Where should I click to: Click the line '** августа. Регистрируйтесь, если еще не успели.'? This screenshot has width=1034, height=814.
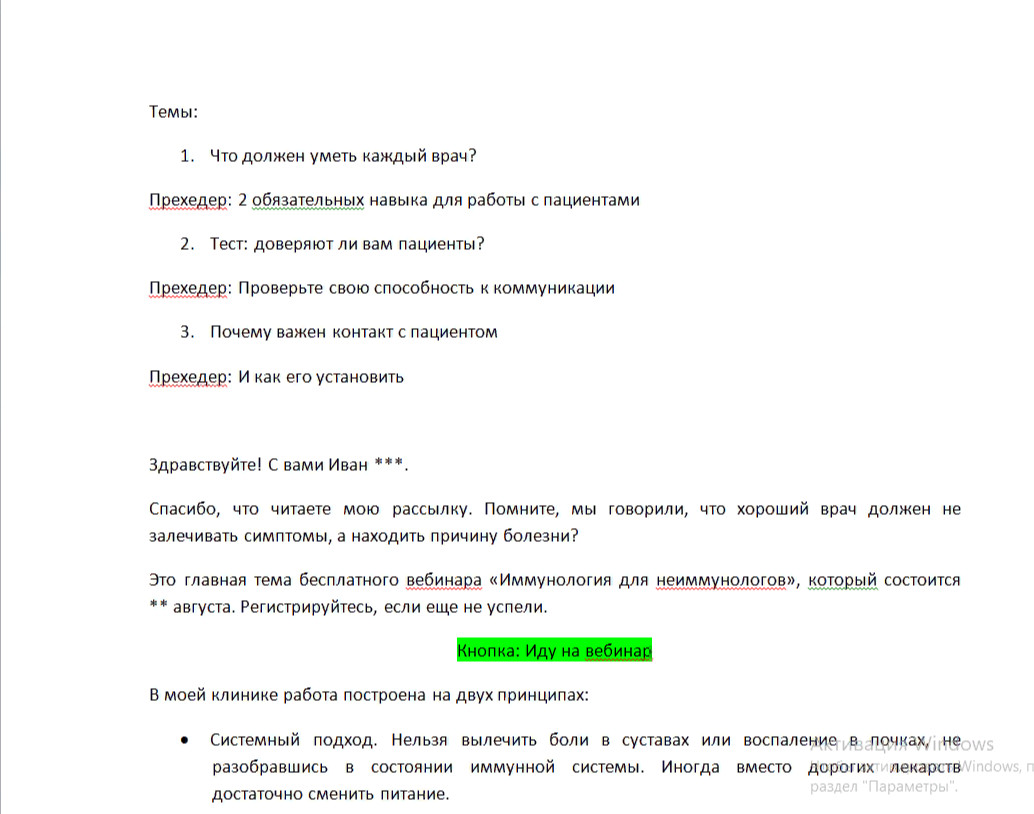(x=348, y=607)
